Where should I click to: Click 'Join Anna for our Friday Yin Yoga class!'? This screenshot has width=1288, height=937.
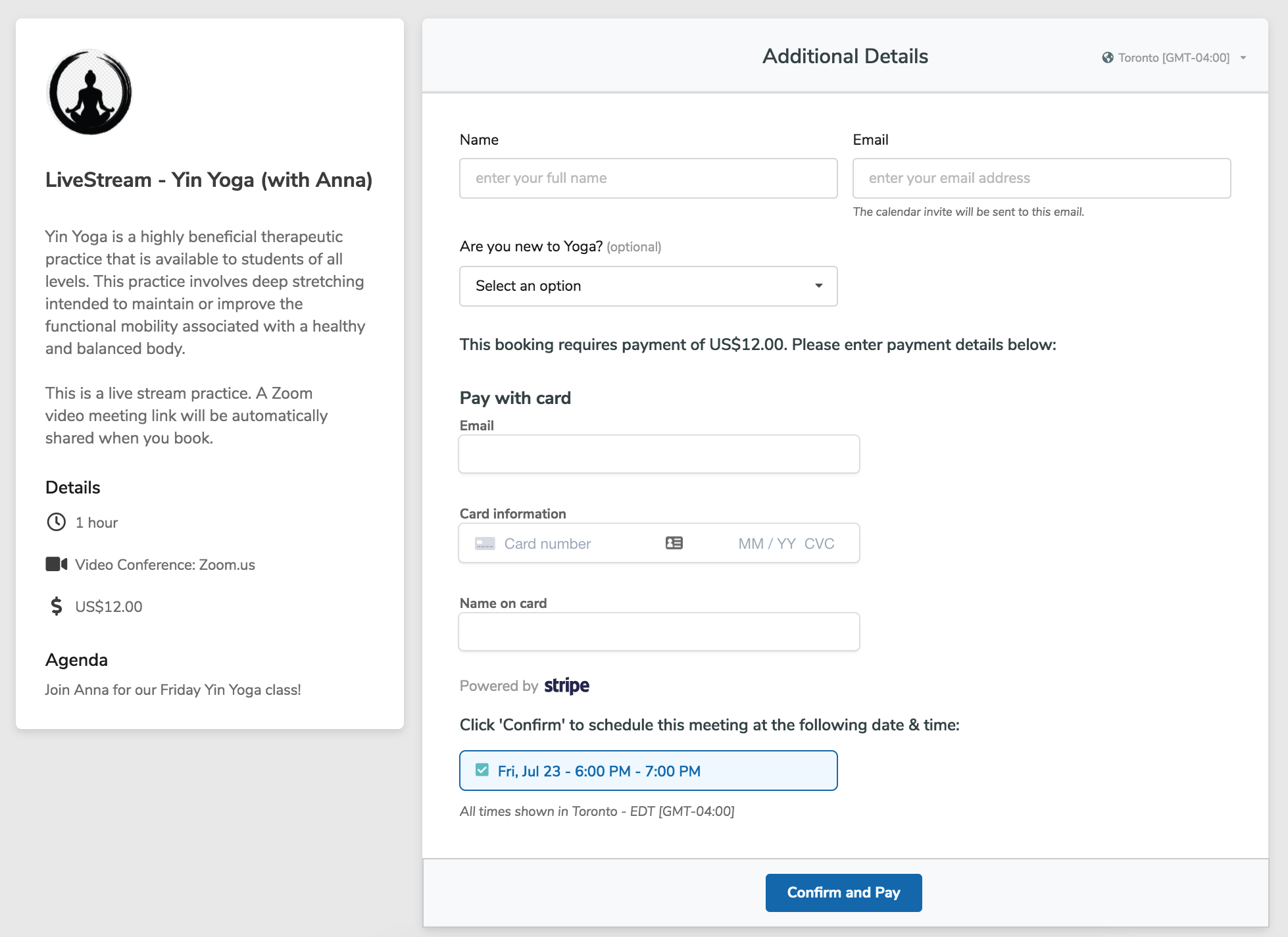[x=173, y=690]
